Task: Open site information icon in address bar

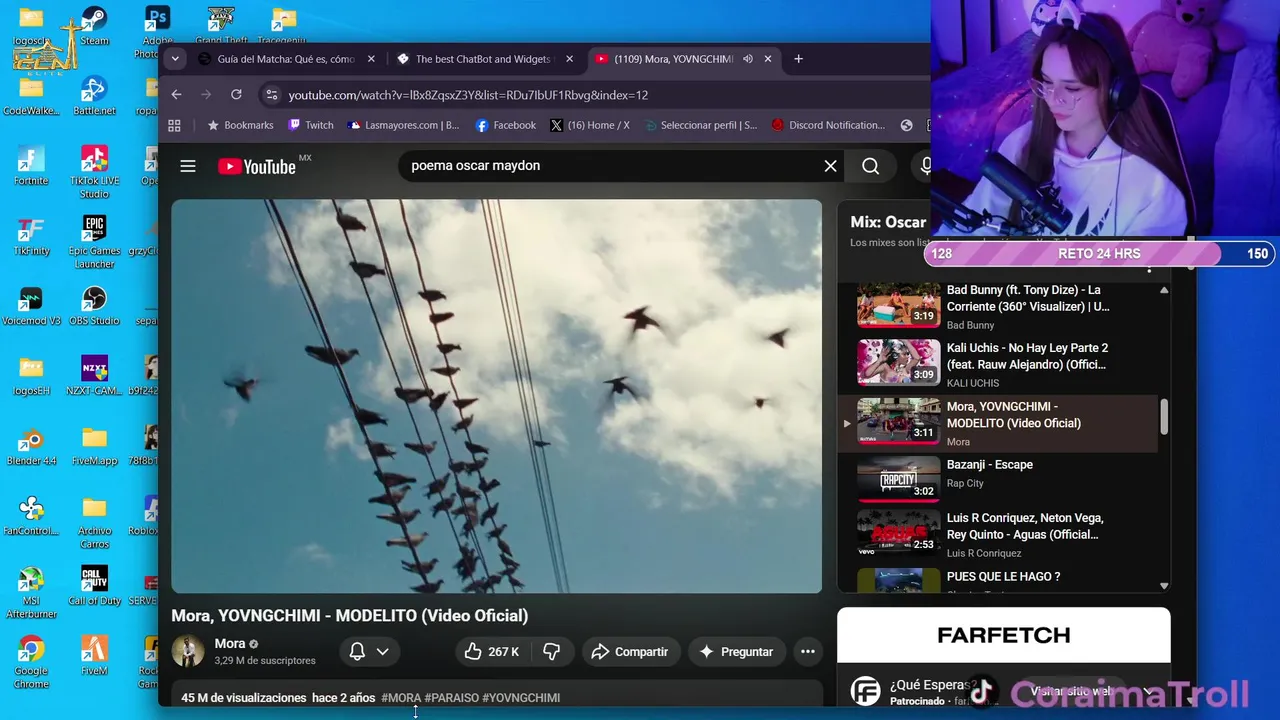Action: [x=271, y=95]
